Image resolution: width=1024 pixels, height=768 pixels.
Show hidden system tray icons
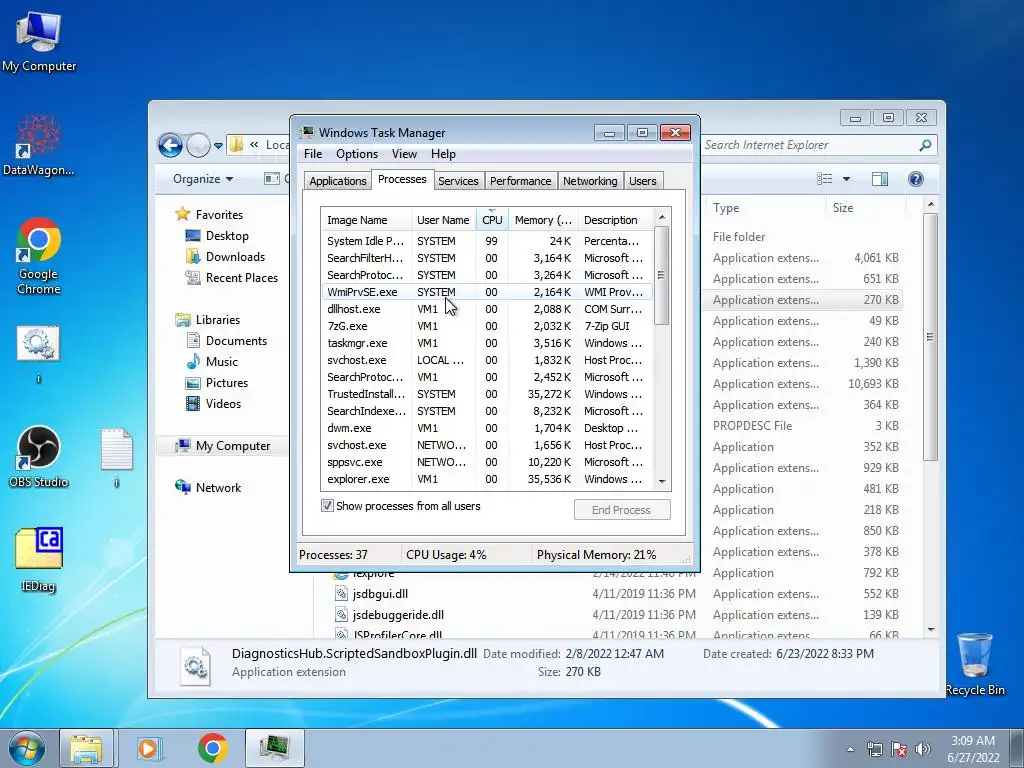850,749
